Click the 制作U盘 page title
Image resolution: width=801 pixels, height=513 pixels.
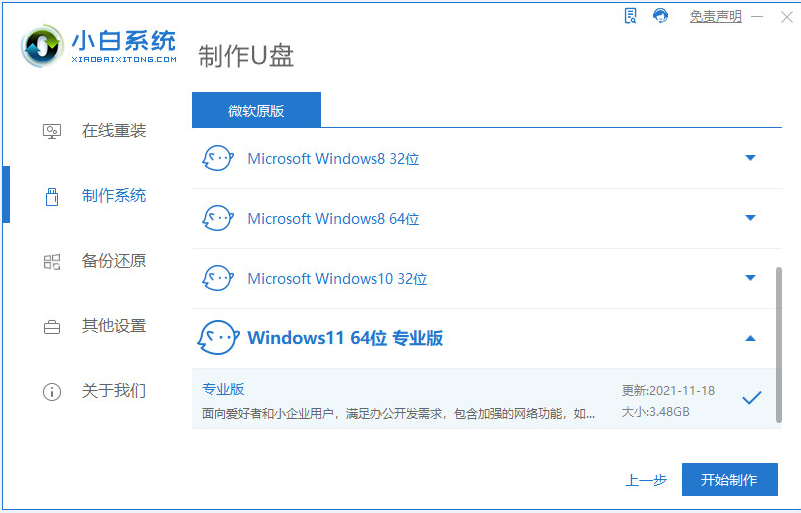246,56
